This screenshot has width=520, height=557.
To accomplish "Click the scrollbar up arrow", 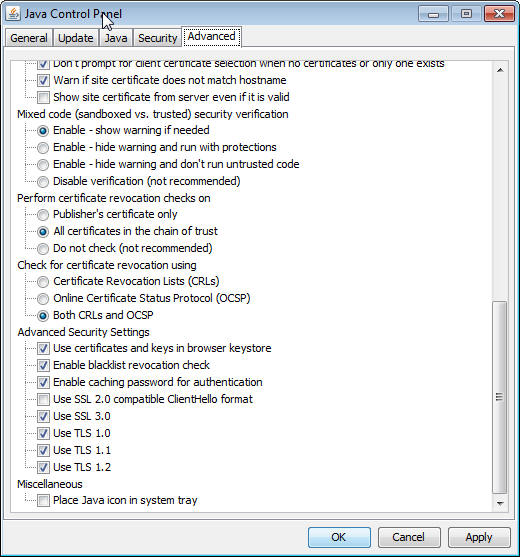I will click(500, 70).
